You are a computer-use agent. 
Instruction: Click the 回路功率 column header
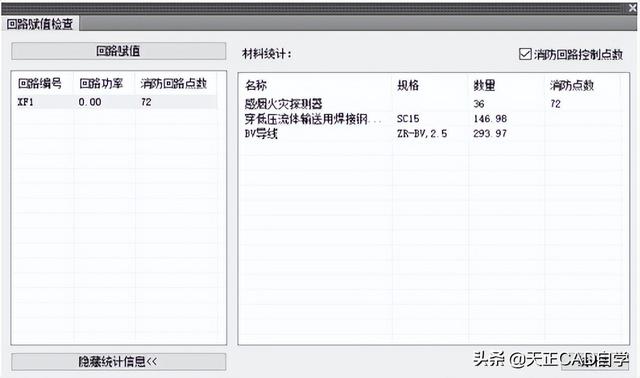[x=101, y=84]
